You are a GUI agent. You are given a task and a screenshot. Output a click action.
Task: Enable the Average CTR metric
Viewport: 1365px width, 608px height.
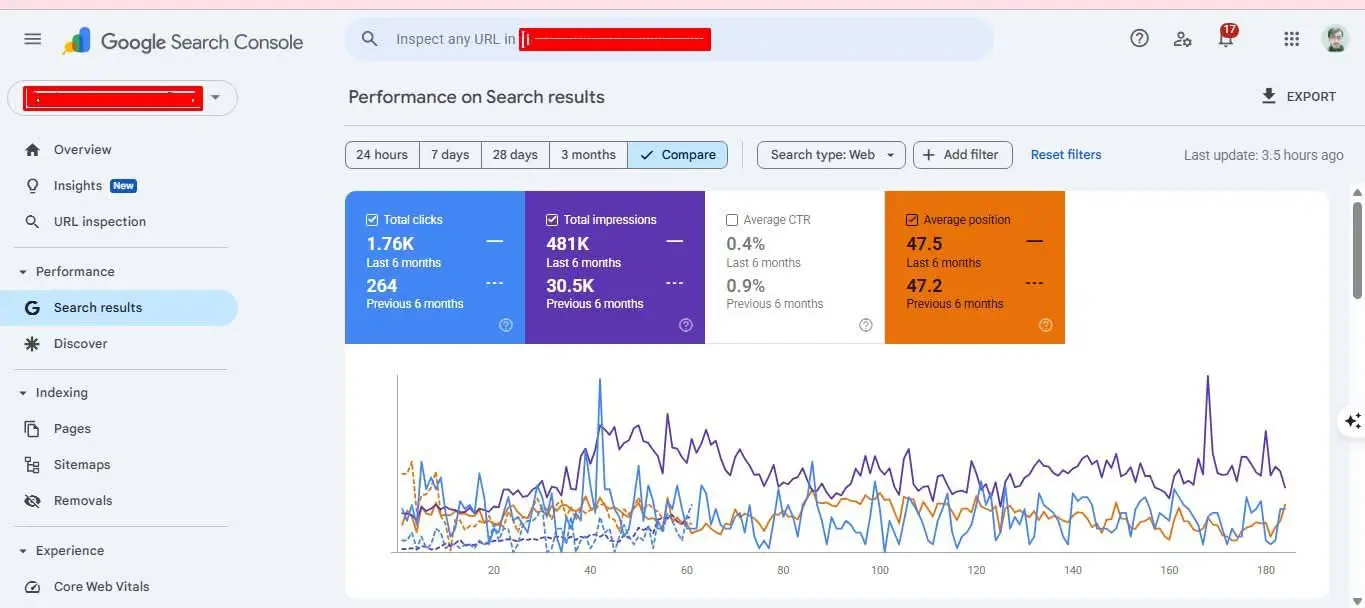tap(731, 219)
